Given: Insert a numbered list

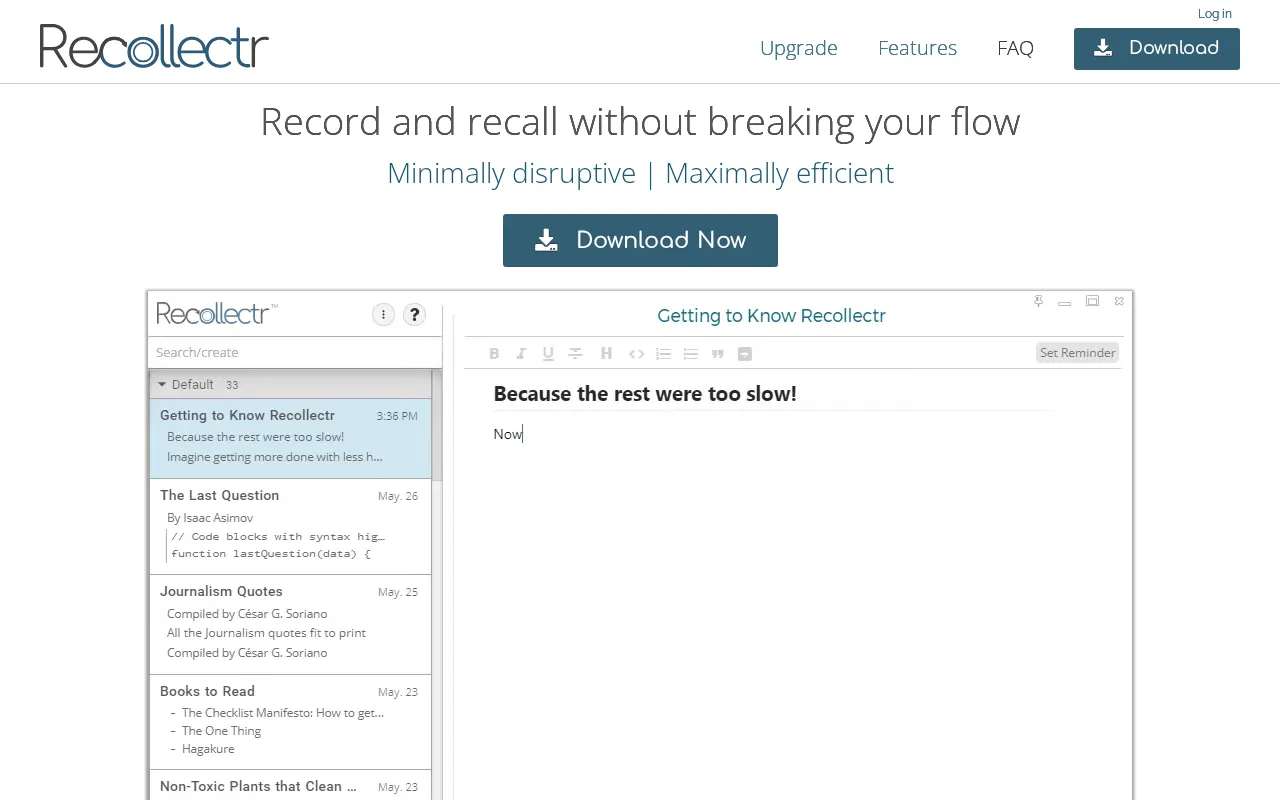Looking at the screenshot, I should (x=663, y=353).
